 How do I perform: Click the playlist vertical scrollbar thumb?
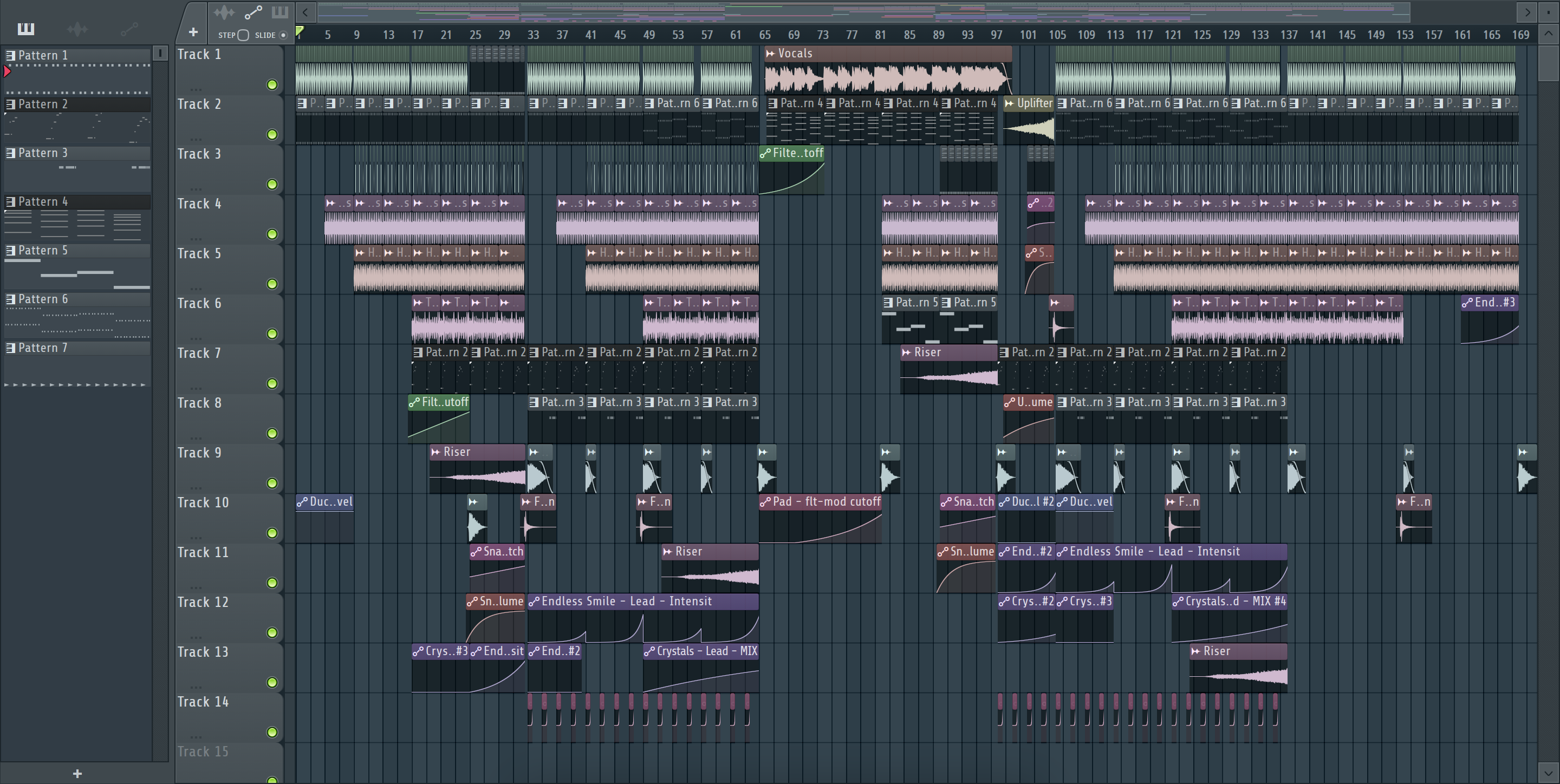[1549, 62]
